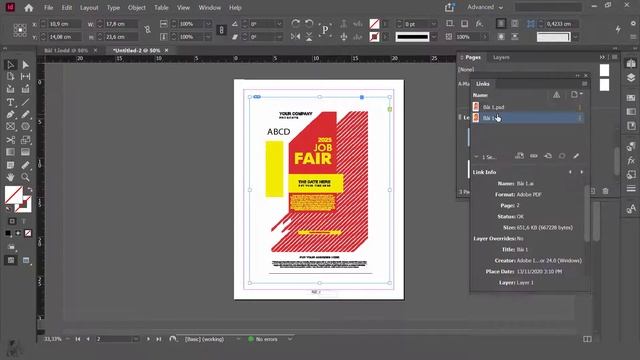Pick a point on the reference point locator
Screen dimensions: 640x360
20,30
